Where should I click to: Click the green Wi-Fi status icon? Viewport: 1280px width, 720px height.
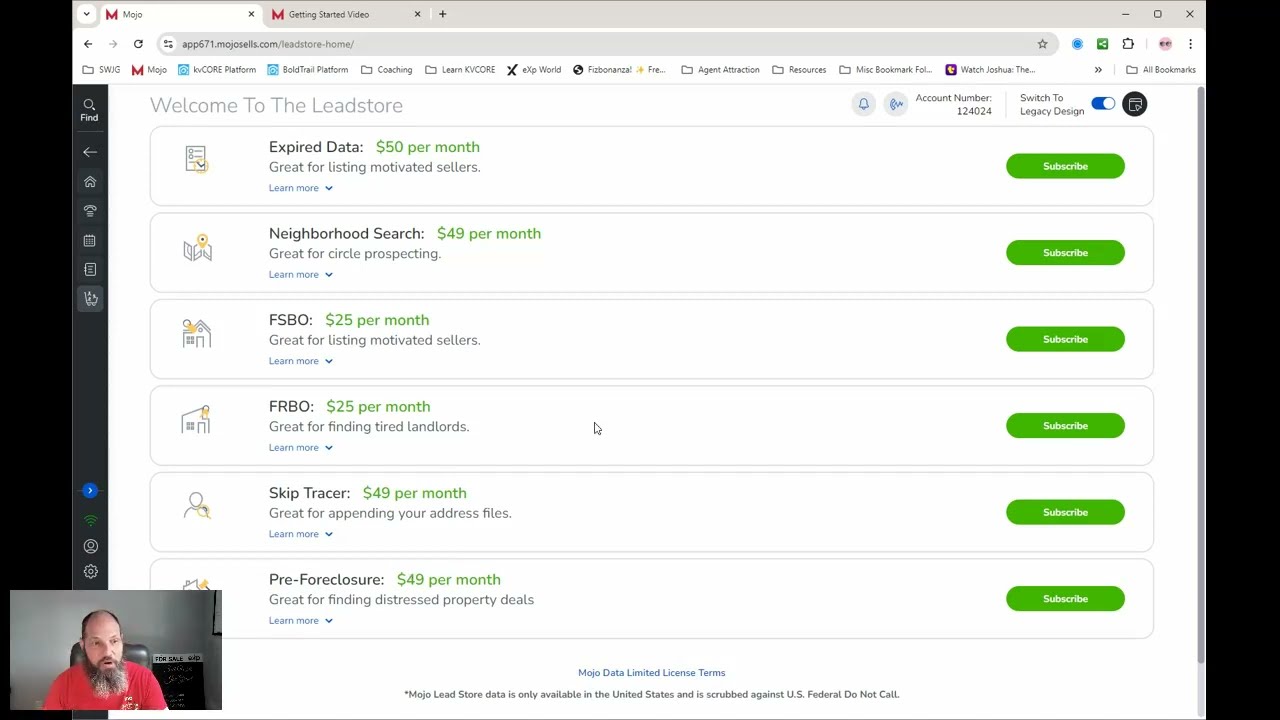[x=90, y=520]
